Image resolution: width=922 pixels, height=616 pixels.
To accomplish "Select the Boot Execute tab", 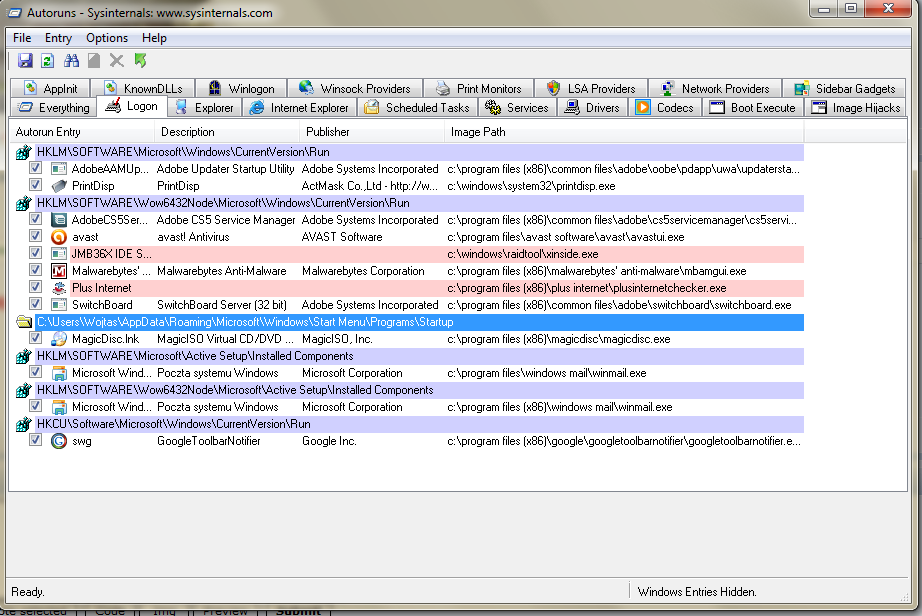I will coord(753,108).
